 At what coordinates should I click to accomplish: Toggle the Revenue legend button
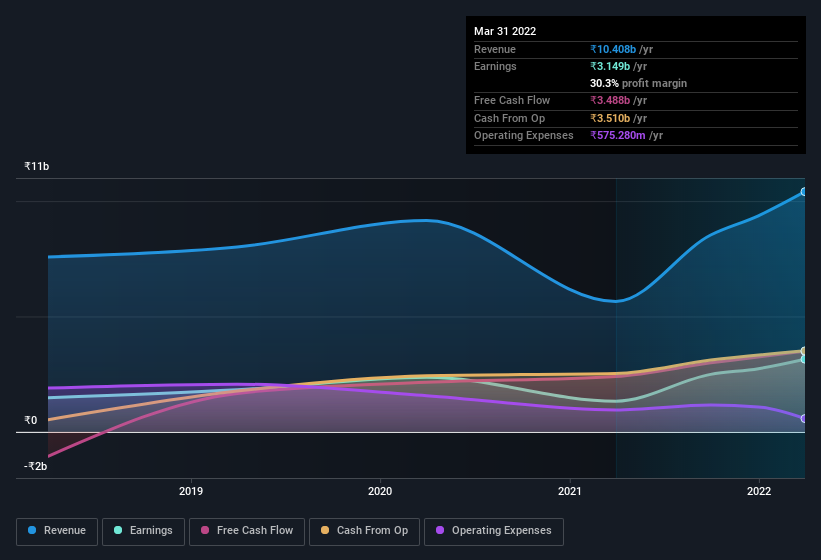[57, 531]
